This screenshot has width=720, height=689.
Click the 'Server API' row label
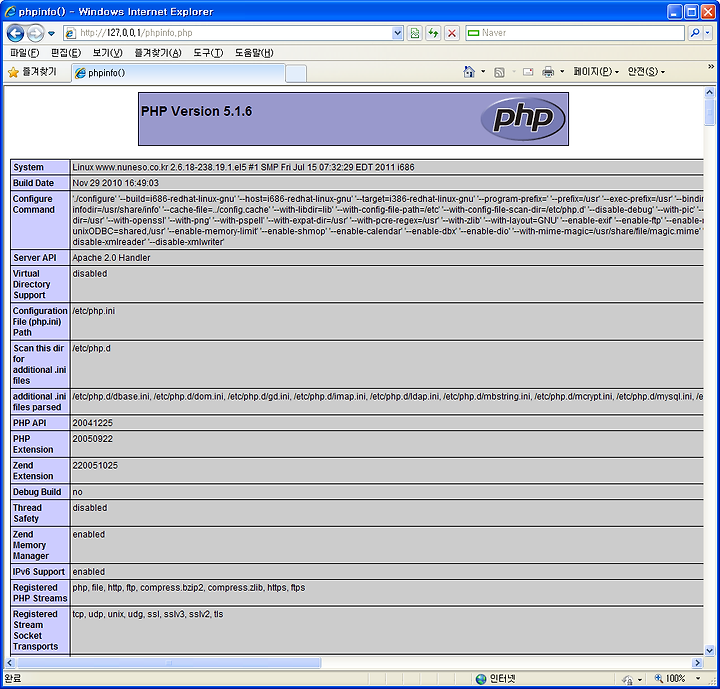coord(35,258)
